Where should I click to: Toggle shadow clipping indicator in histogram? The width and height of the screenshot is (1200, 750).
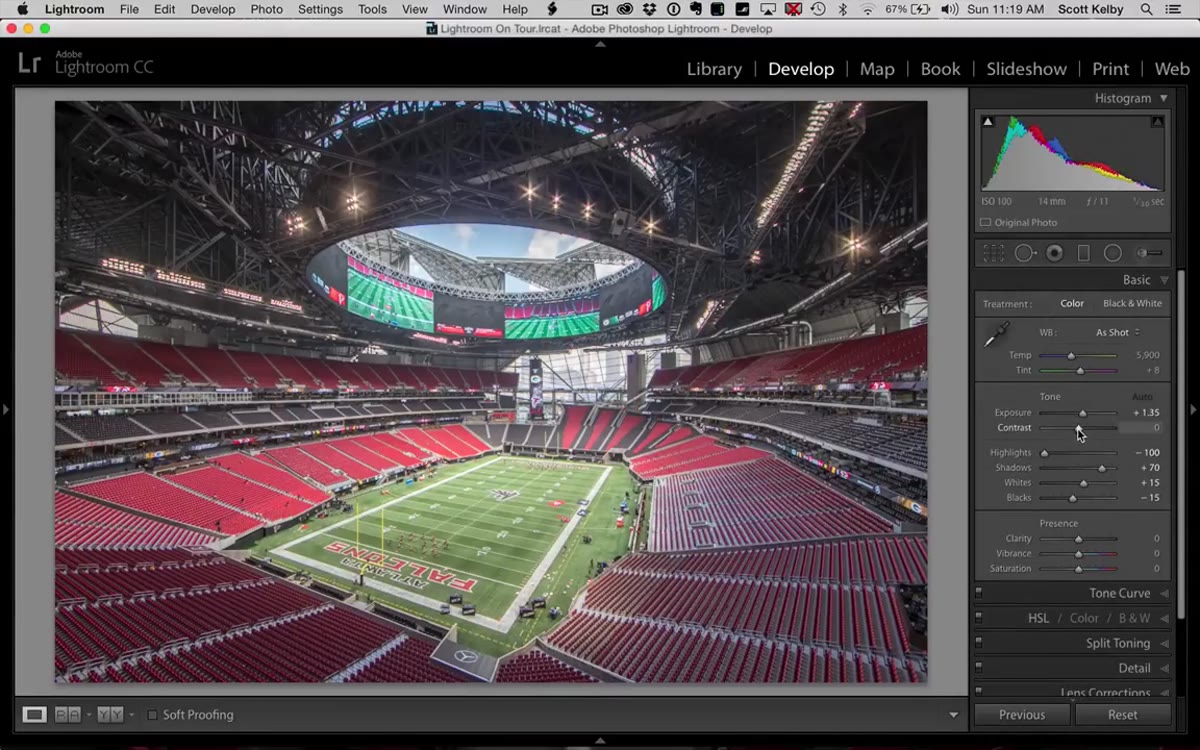988,122
